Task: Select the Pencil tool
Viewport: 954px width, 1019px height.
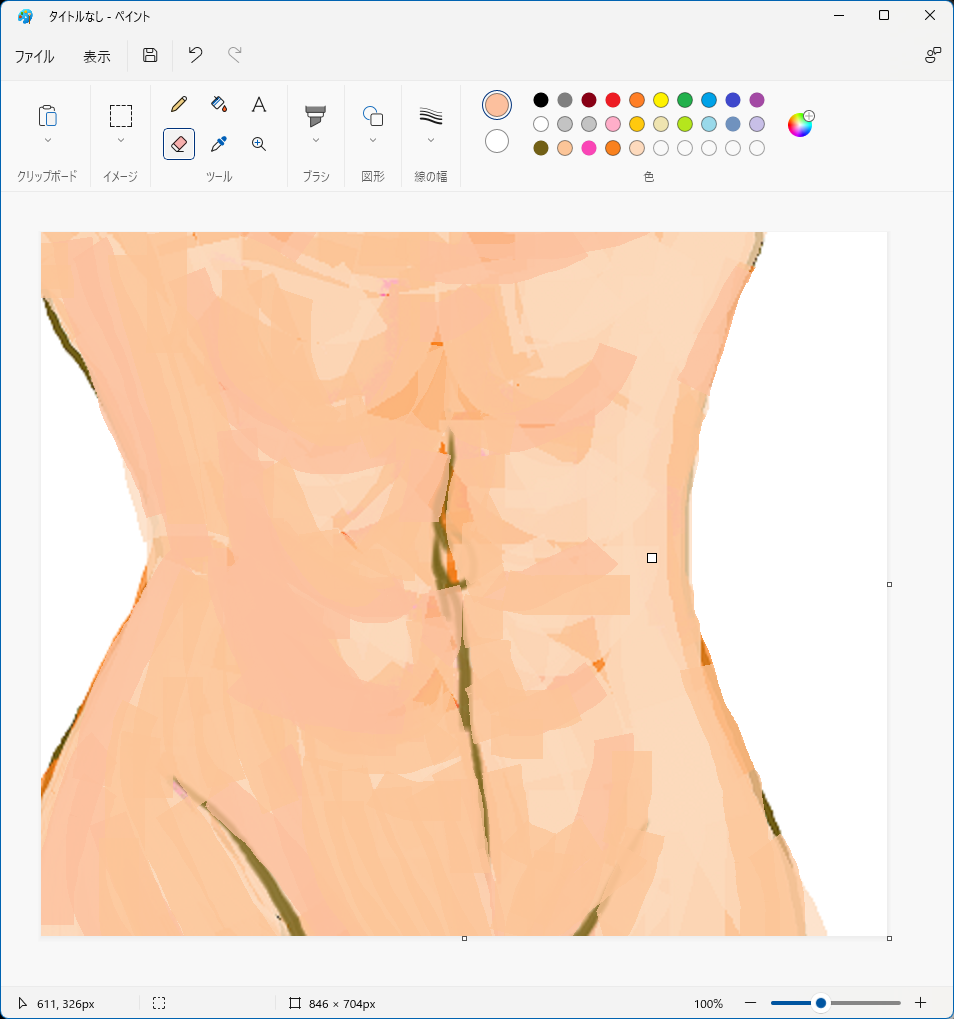Action: coord(179,104)
